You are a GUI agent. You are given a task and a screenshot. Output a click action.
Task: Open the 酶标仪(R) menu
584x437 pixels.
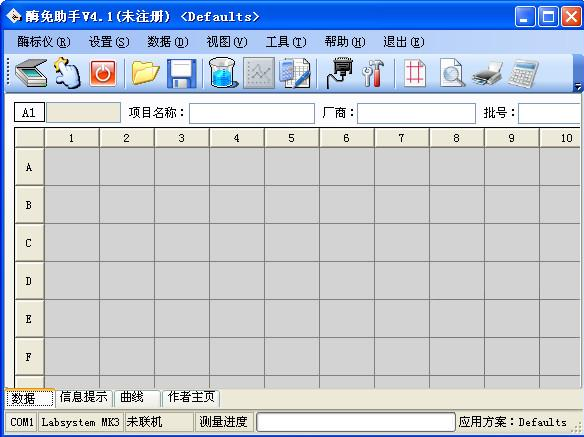pos(44,42)
